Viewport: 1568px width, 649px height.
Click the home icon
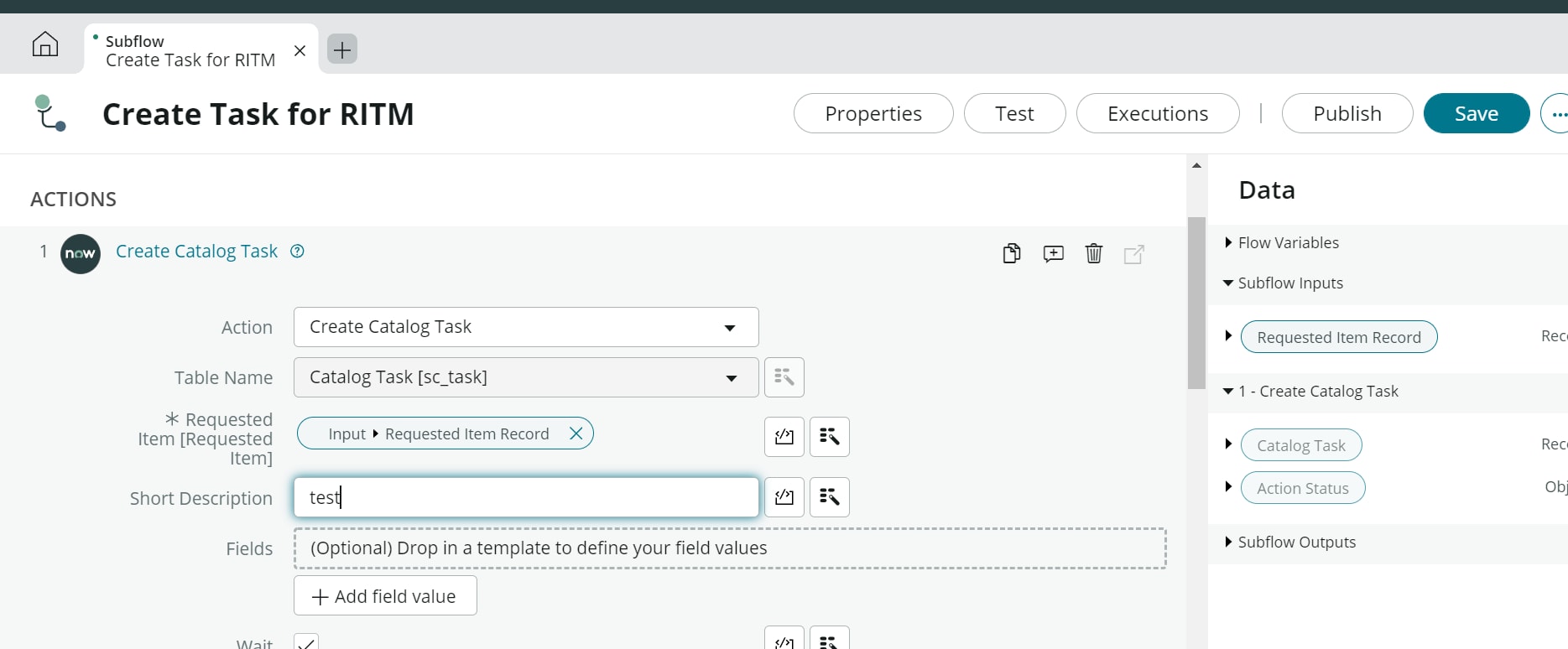(45, 44)
